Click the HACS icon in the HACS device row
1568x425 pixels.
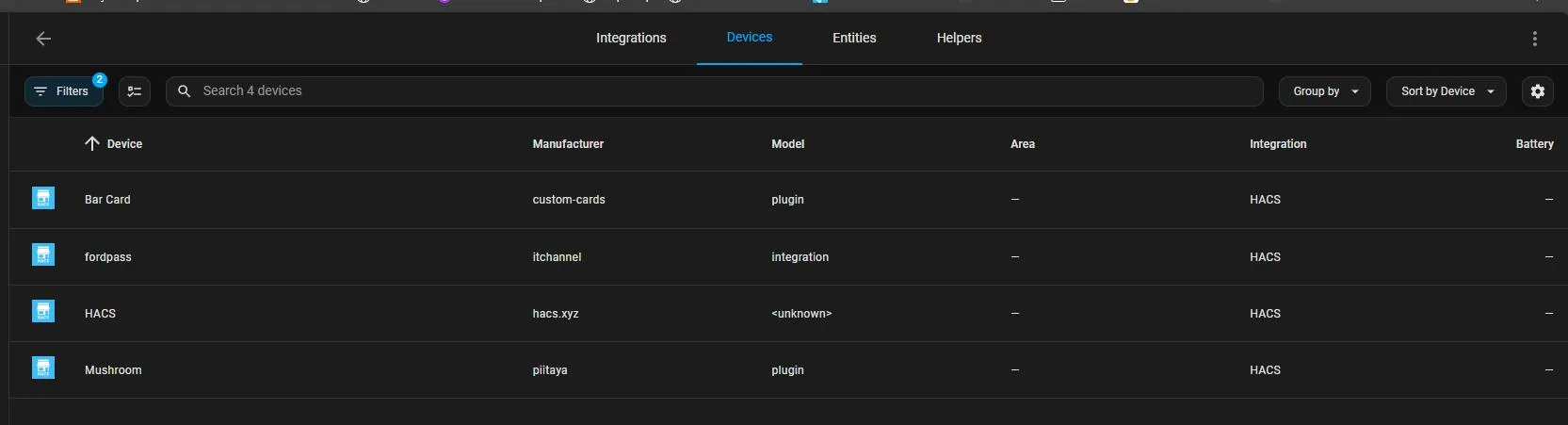click(x=43, y=311)
